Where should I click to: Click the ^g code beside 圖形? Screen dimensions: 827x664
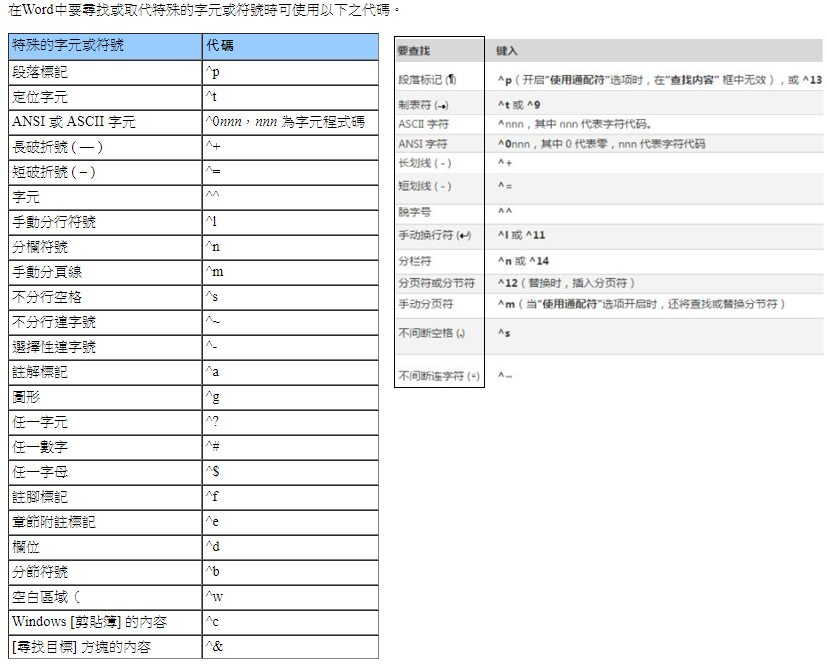(212, 397)
